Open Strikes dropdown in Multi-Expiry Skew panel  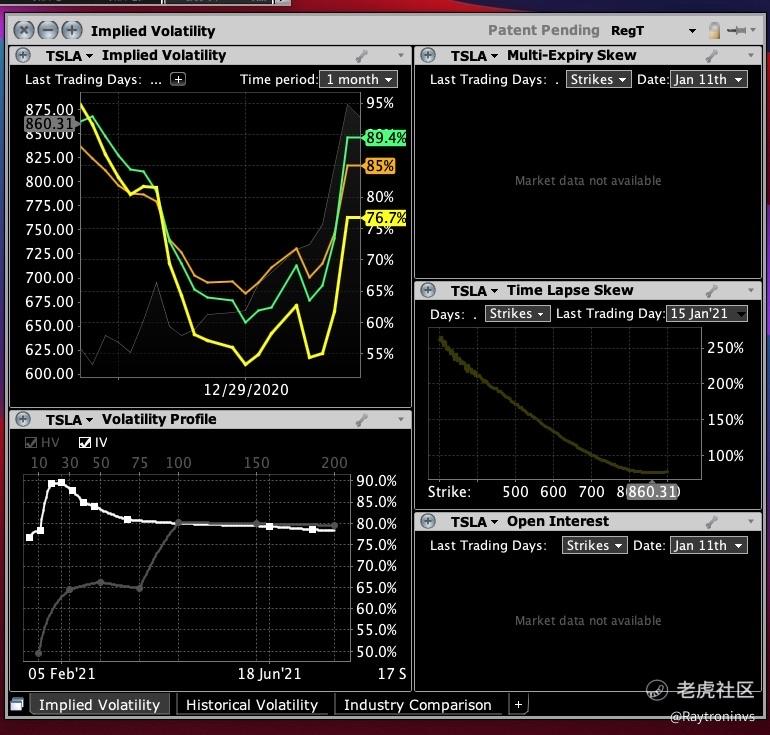598,80
